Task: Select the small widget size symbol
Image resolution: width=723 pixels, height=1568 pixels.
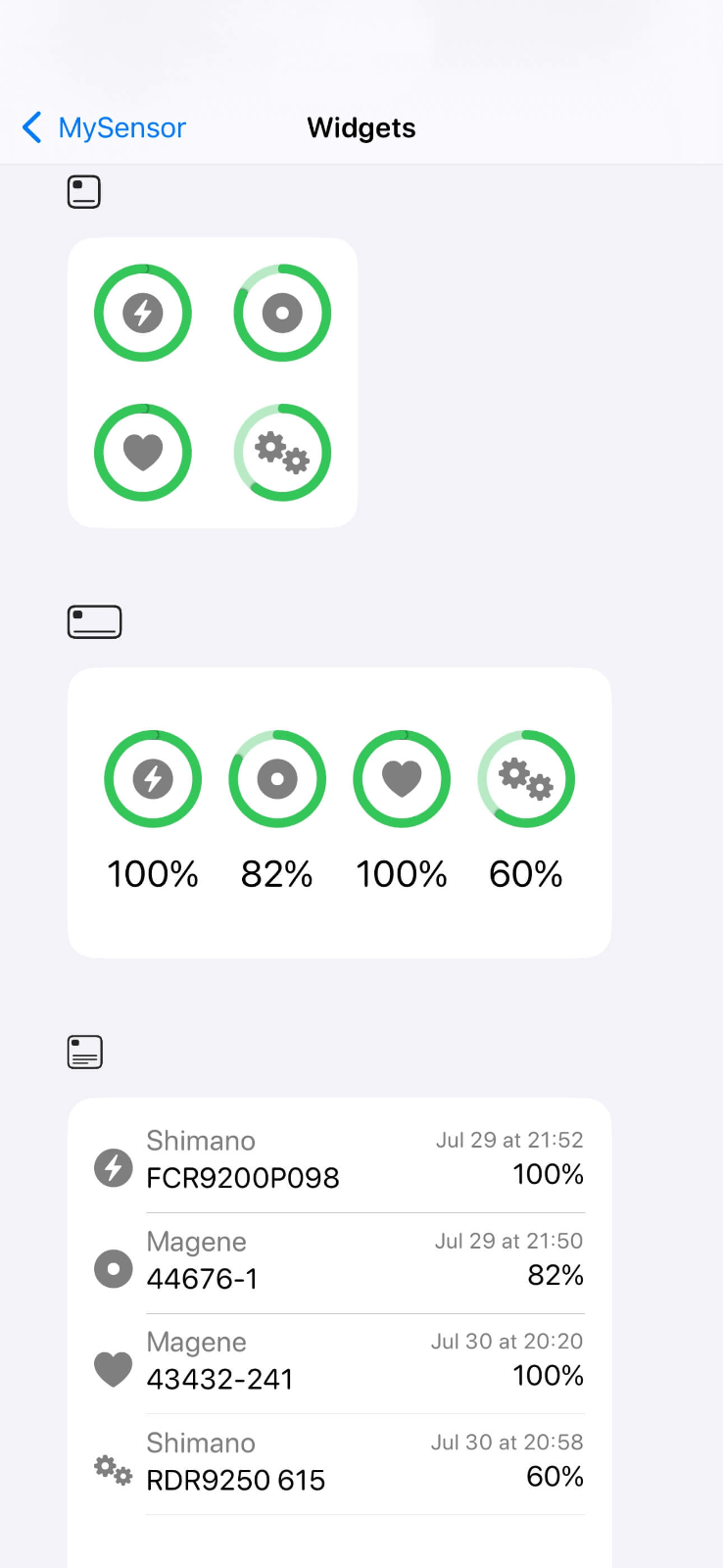Action: coord(83,191)
